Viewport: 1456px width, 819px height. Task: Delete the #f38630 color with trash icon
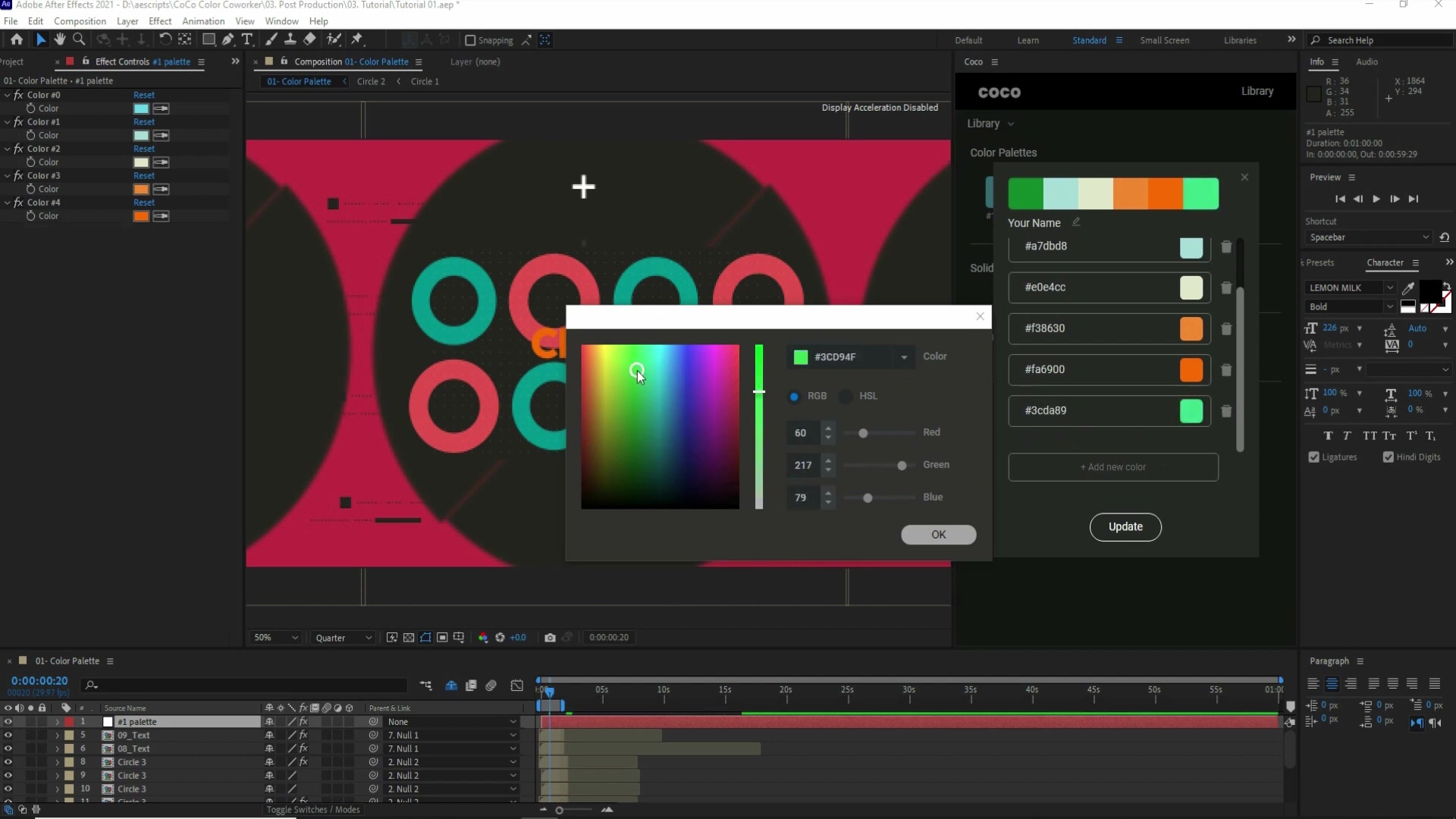click(1226, 329)
